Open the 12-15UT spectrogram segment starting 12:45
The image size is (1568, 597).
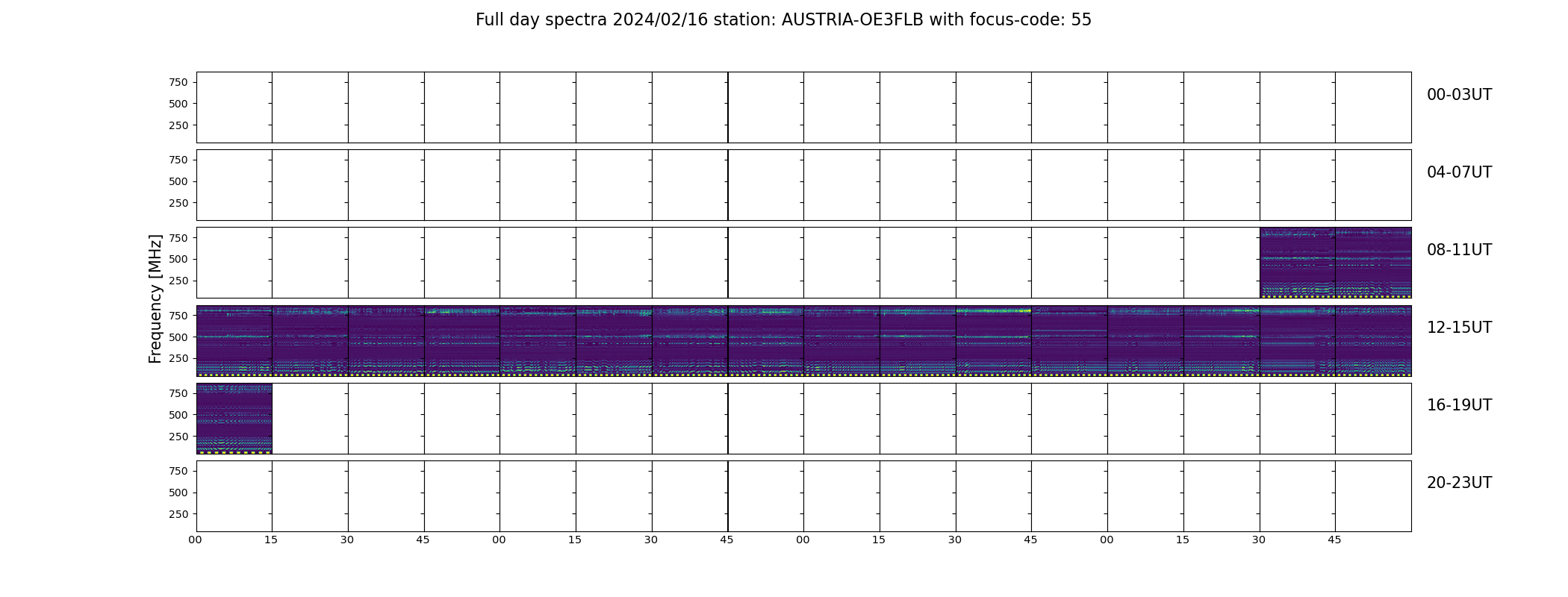[x=462, y=341]
